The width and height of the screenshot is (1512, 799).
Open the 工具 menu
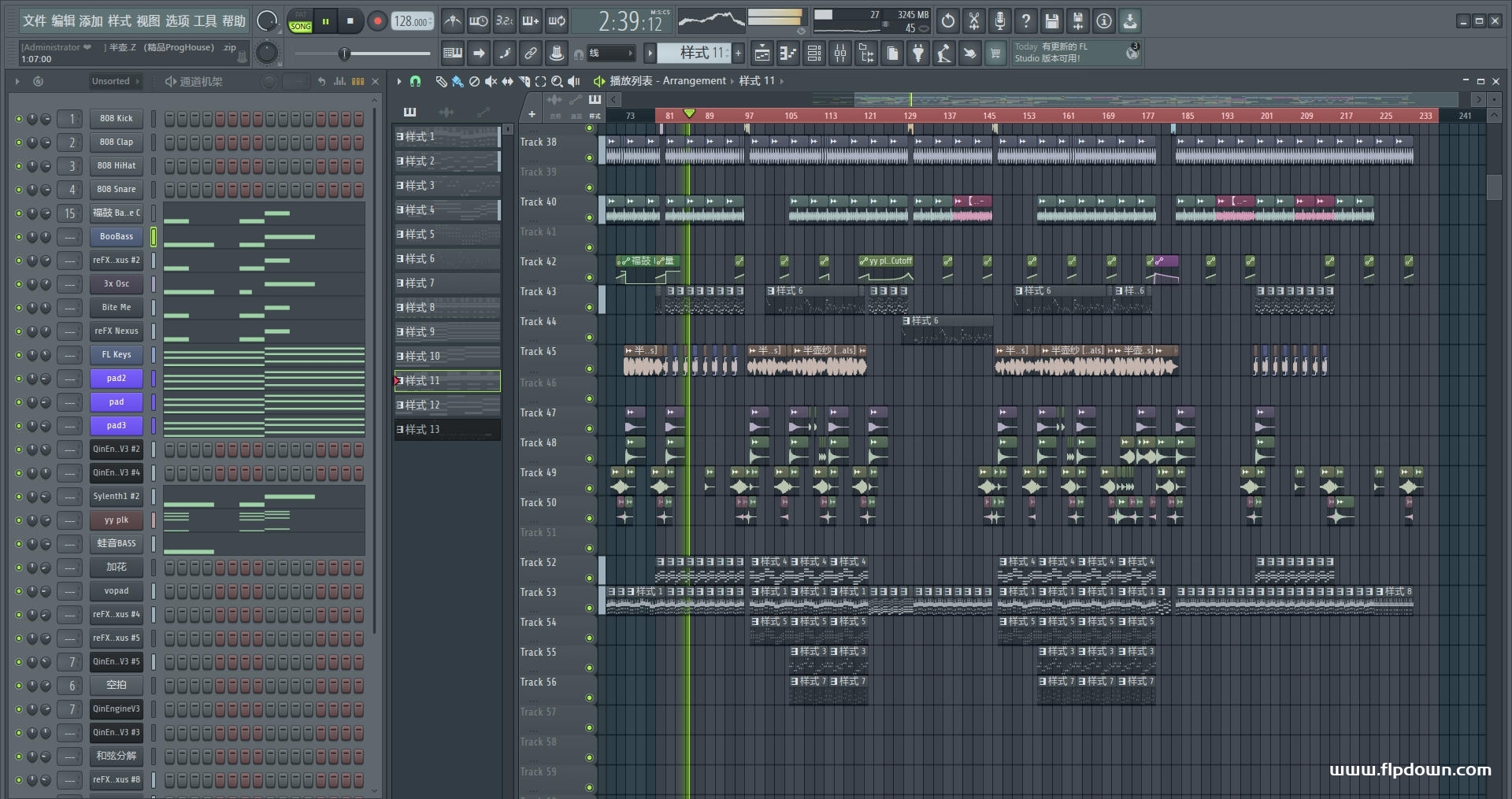(x=205, y=21)
